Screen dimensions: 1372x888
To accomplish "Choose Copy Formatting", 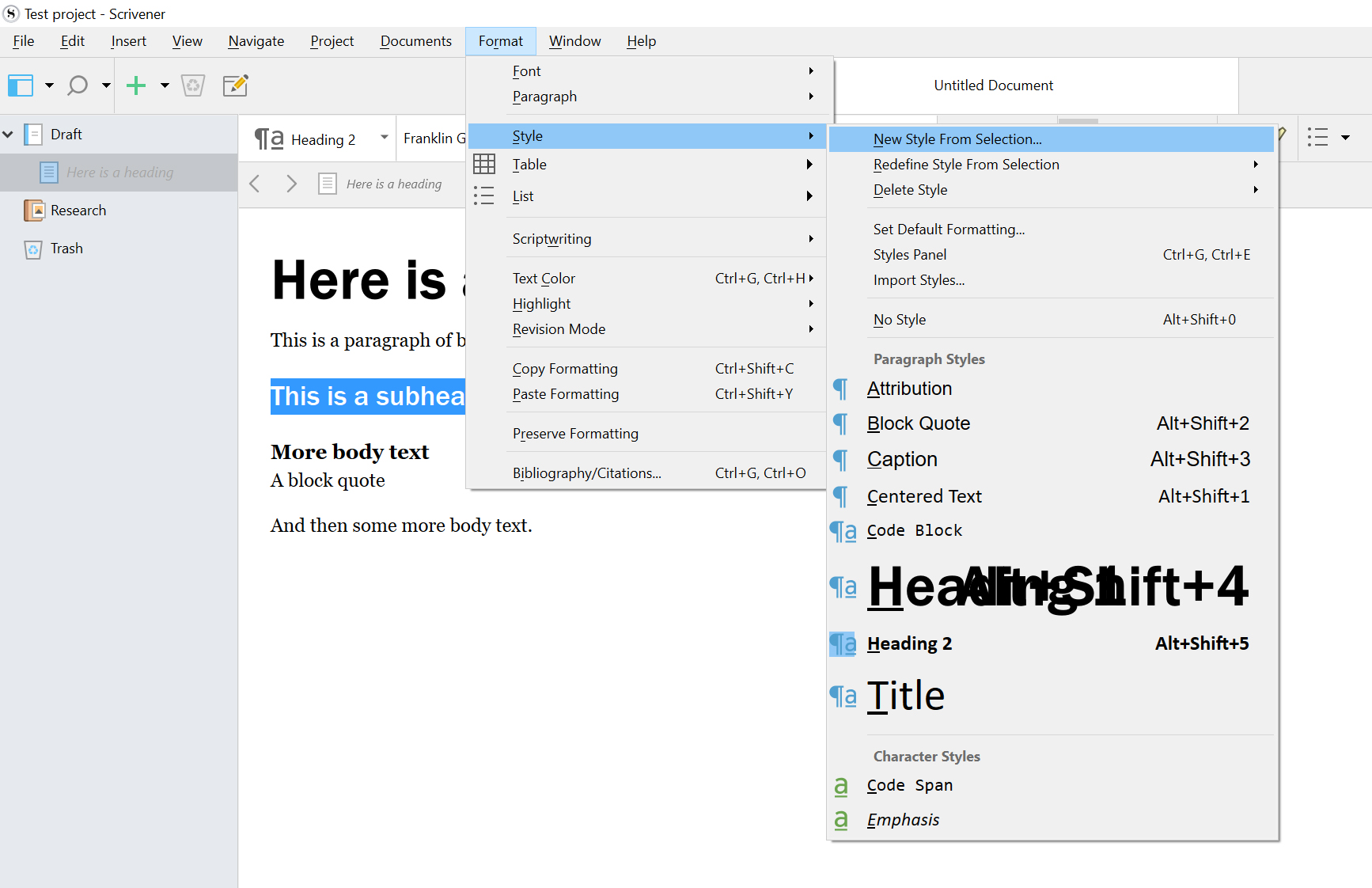I will [x=647, y=369].
